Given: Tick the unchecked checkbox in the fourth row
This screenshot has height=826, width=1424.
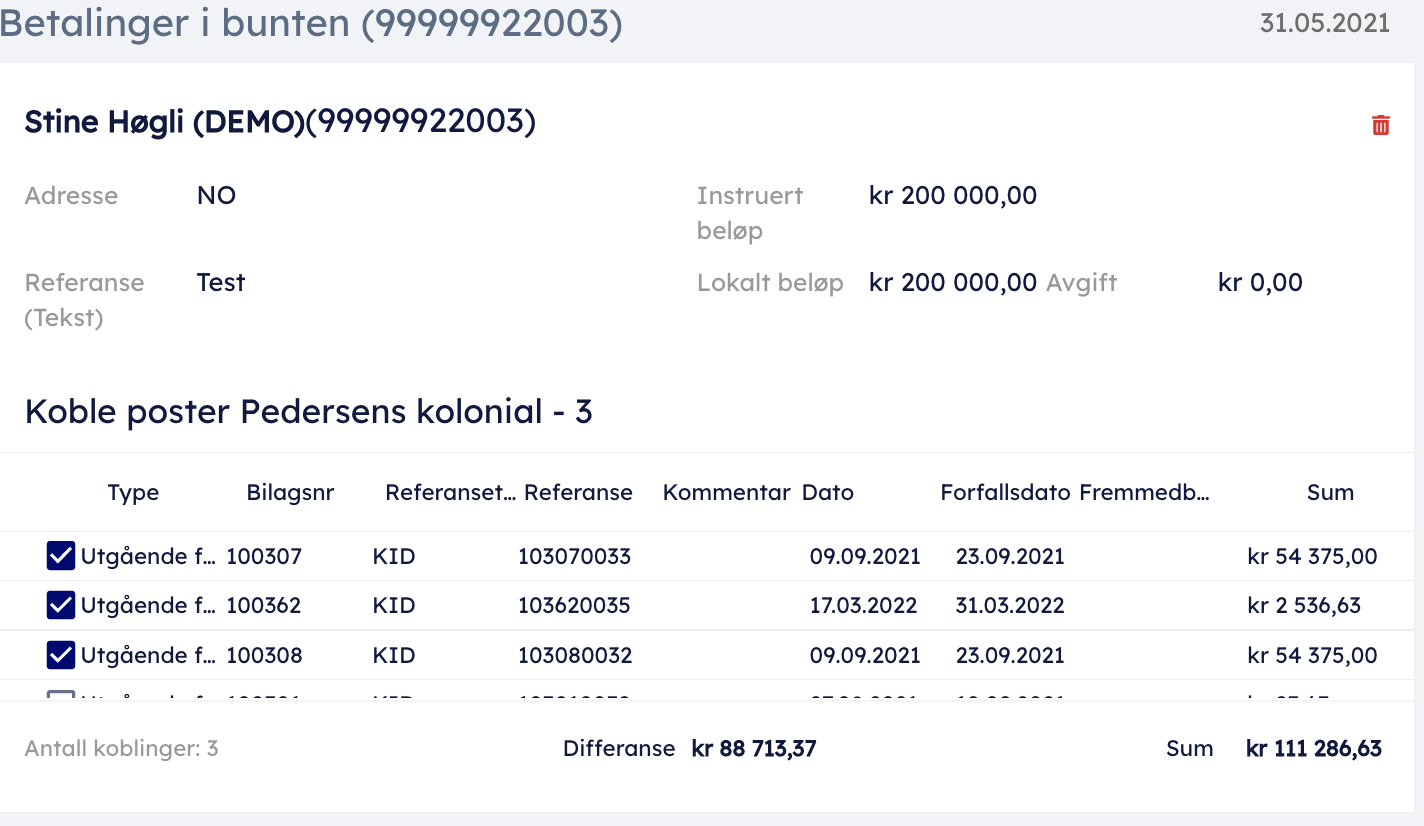Looking at the screenshot, I should coord(61,696).
